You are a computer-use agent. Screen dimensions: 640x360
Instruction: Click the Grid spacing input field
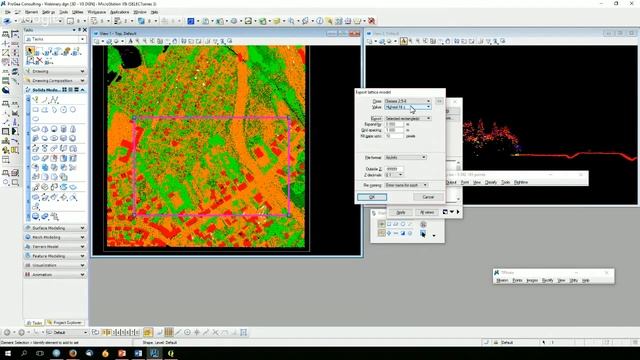click(394, 130)
